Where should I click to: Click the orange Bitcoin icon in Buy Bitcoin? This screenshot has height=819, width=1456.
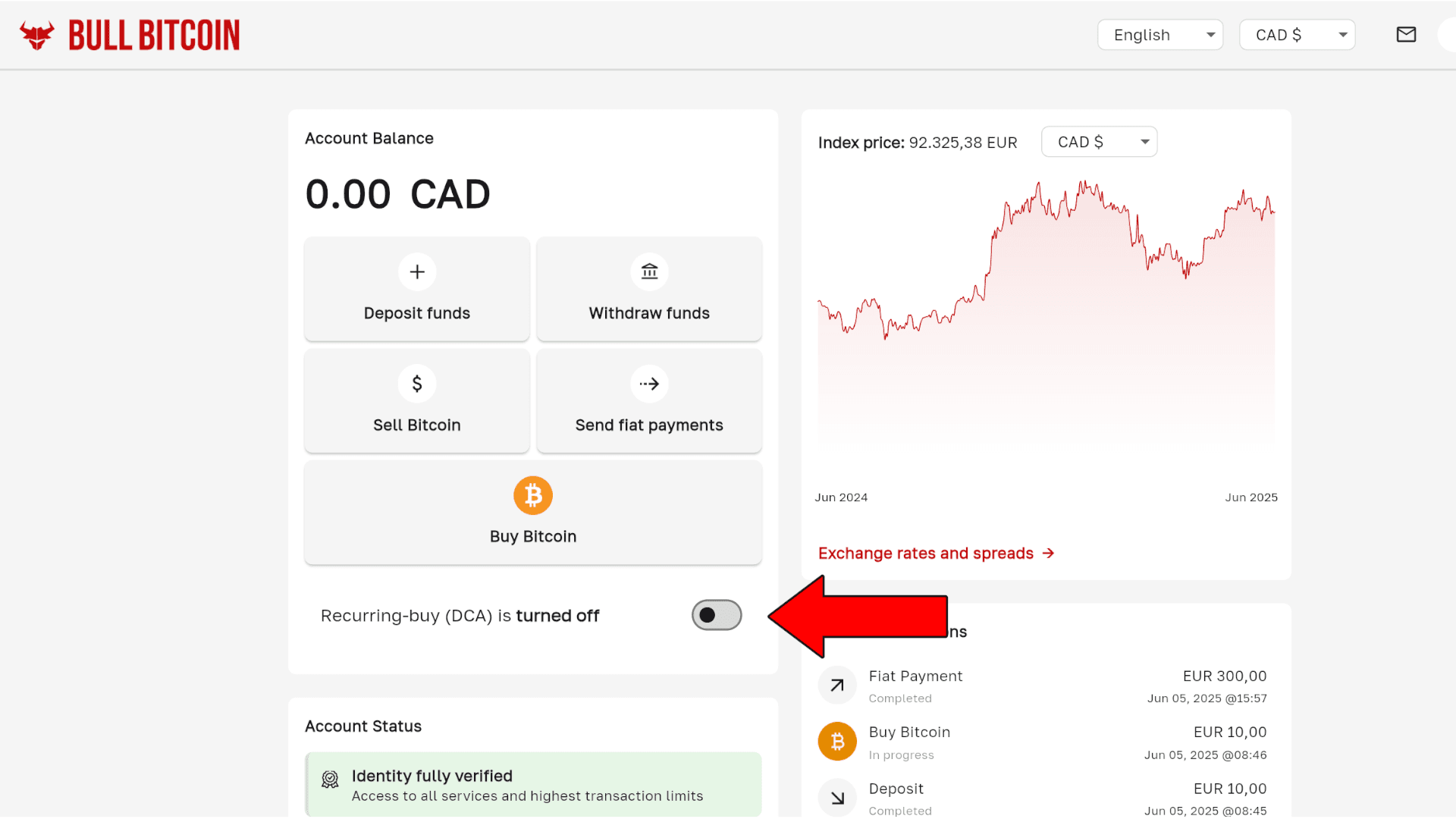click(533, 495)
